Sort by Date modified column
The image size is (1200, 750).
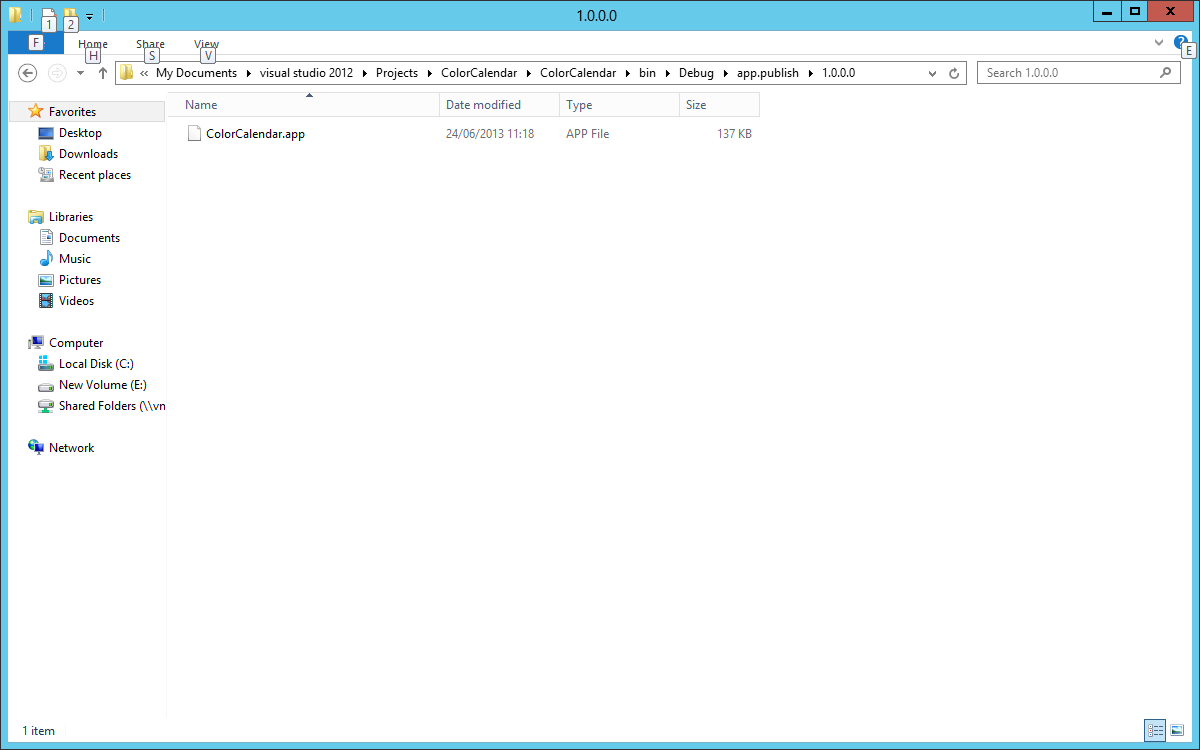pyautogui.click(x=499, y=105)
